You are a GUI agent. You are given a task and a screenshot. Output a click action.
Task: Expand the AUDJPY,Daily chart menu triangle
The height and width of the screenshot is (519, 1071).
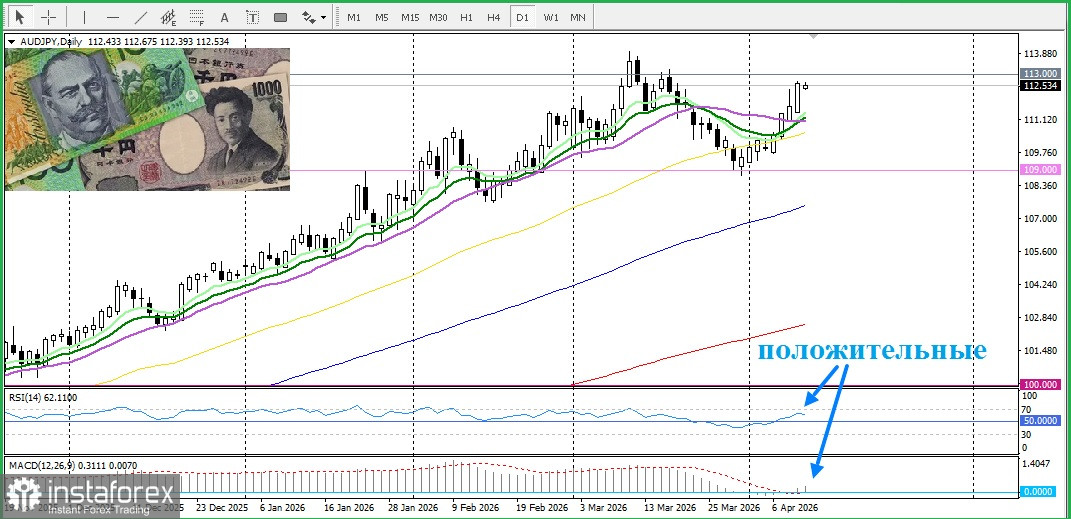pyautogui.click(x=11, y=42)
